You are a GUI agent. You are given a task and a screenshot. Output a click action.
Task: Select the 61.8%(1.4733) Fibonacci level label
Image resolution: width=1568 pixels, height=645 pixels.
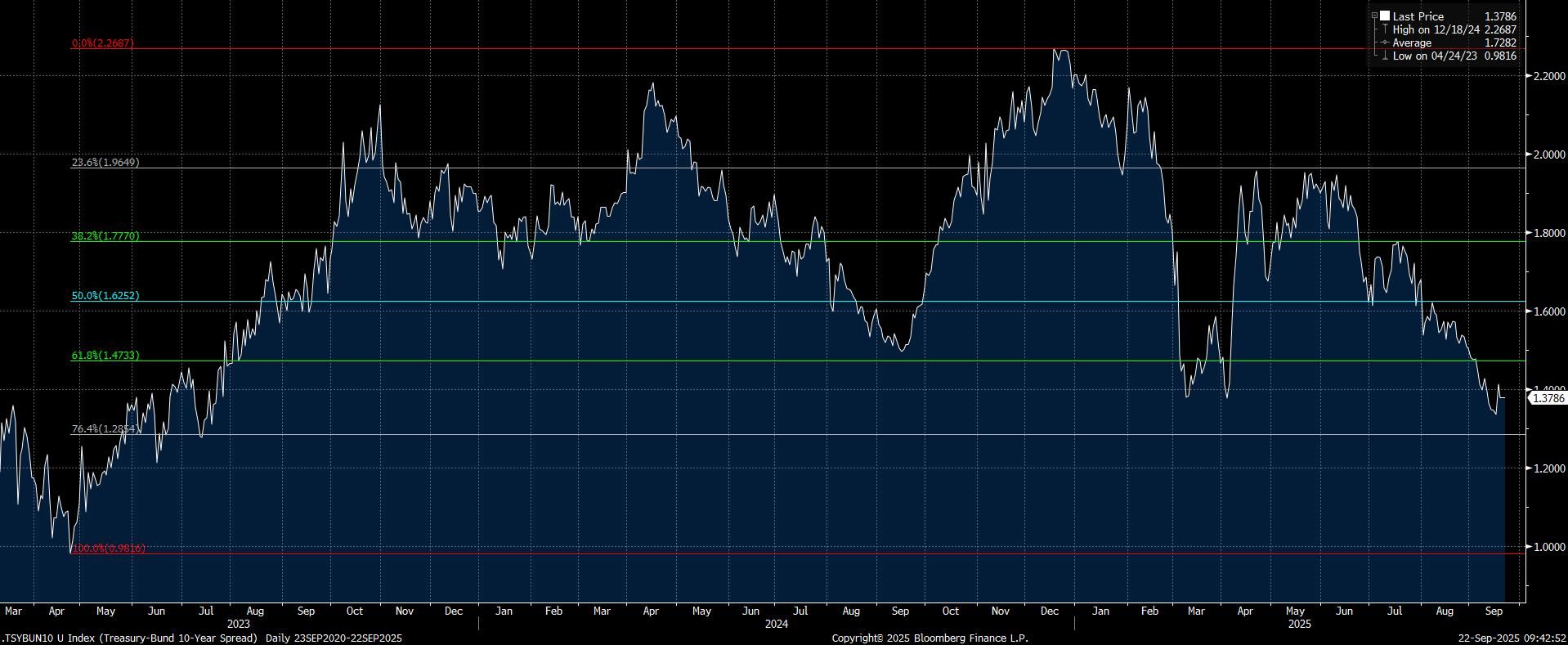click(105, 356)
